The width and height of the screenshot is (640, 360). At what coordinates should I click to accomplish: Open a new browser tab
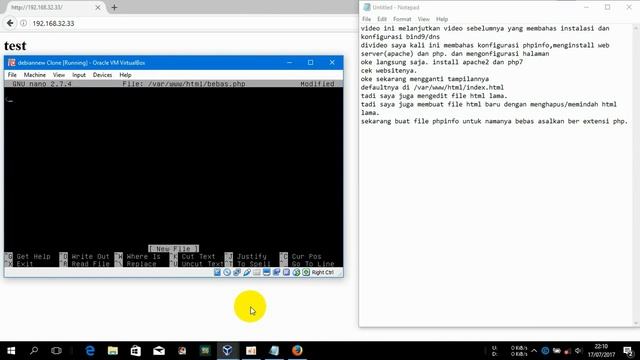coord(114,7)
